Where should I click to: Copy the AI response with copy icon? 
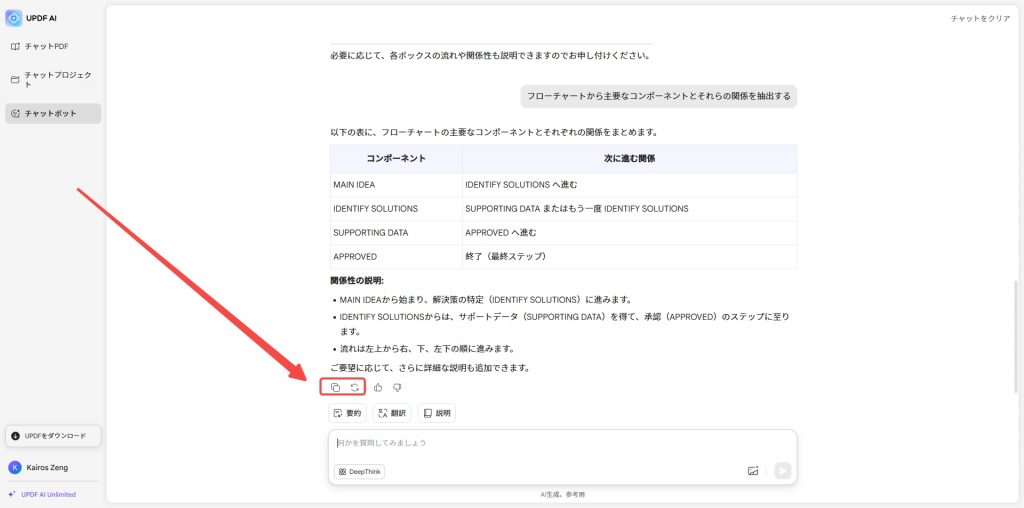[335, 387]
